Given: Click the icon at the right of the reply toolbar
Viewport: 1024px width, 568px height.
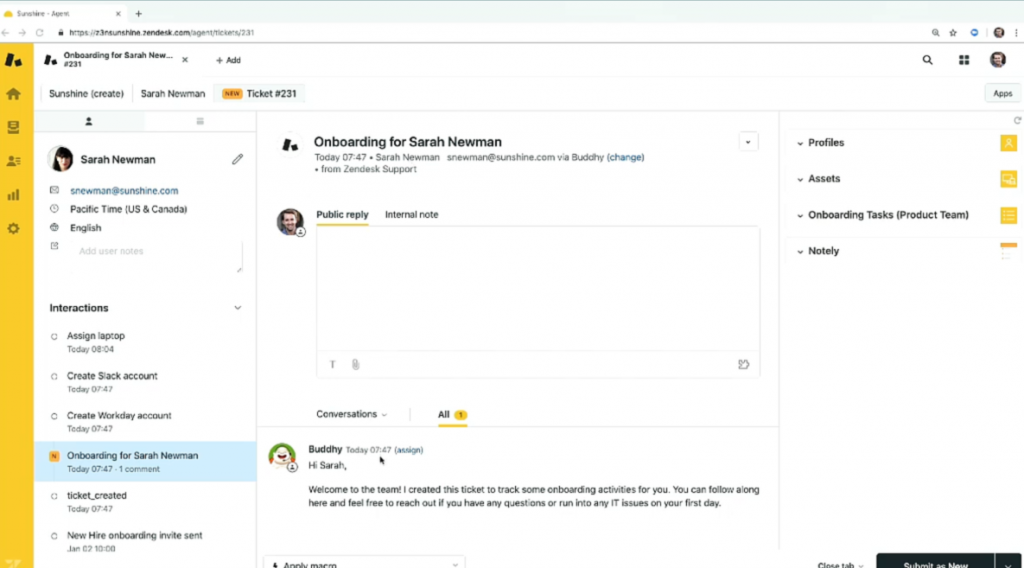Looking at the screenshot, I should tap(744, 364).
